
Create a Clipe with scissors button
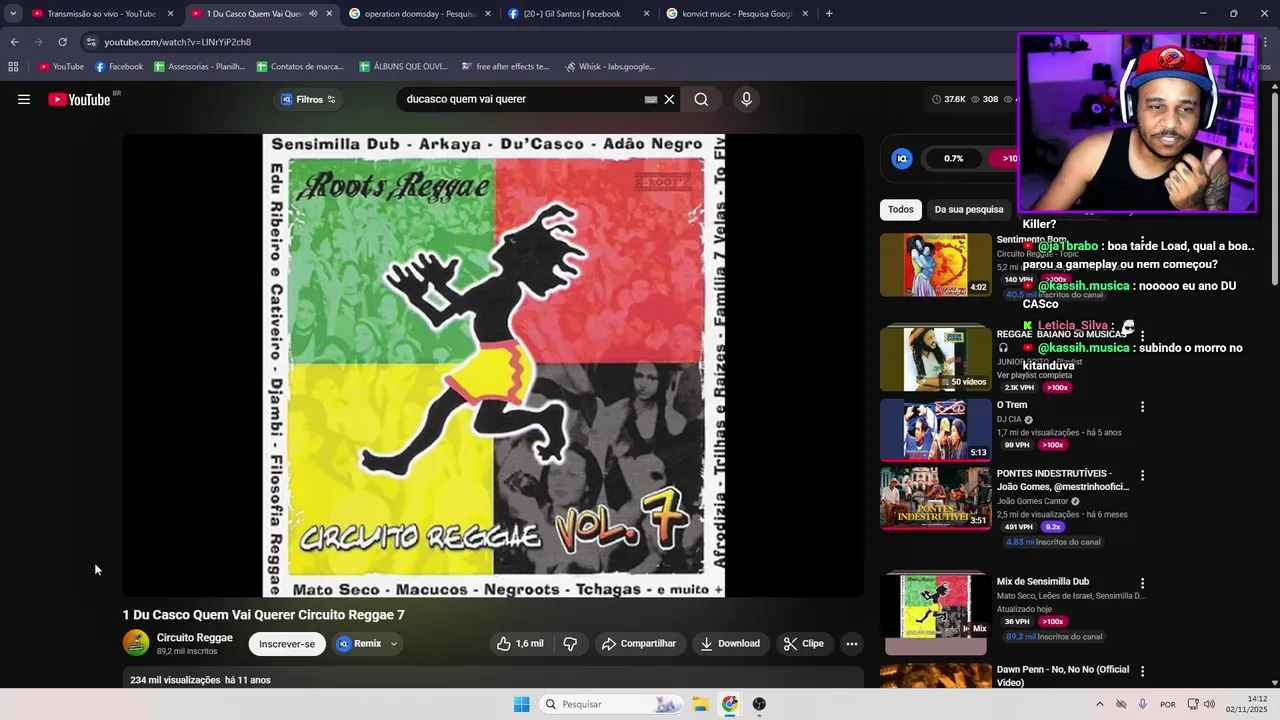[804, 644]
